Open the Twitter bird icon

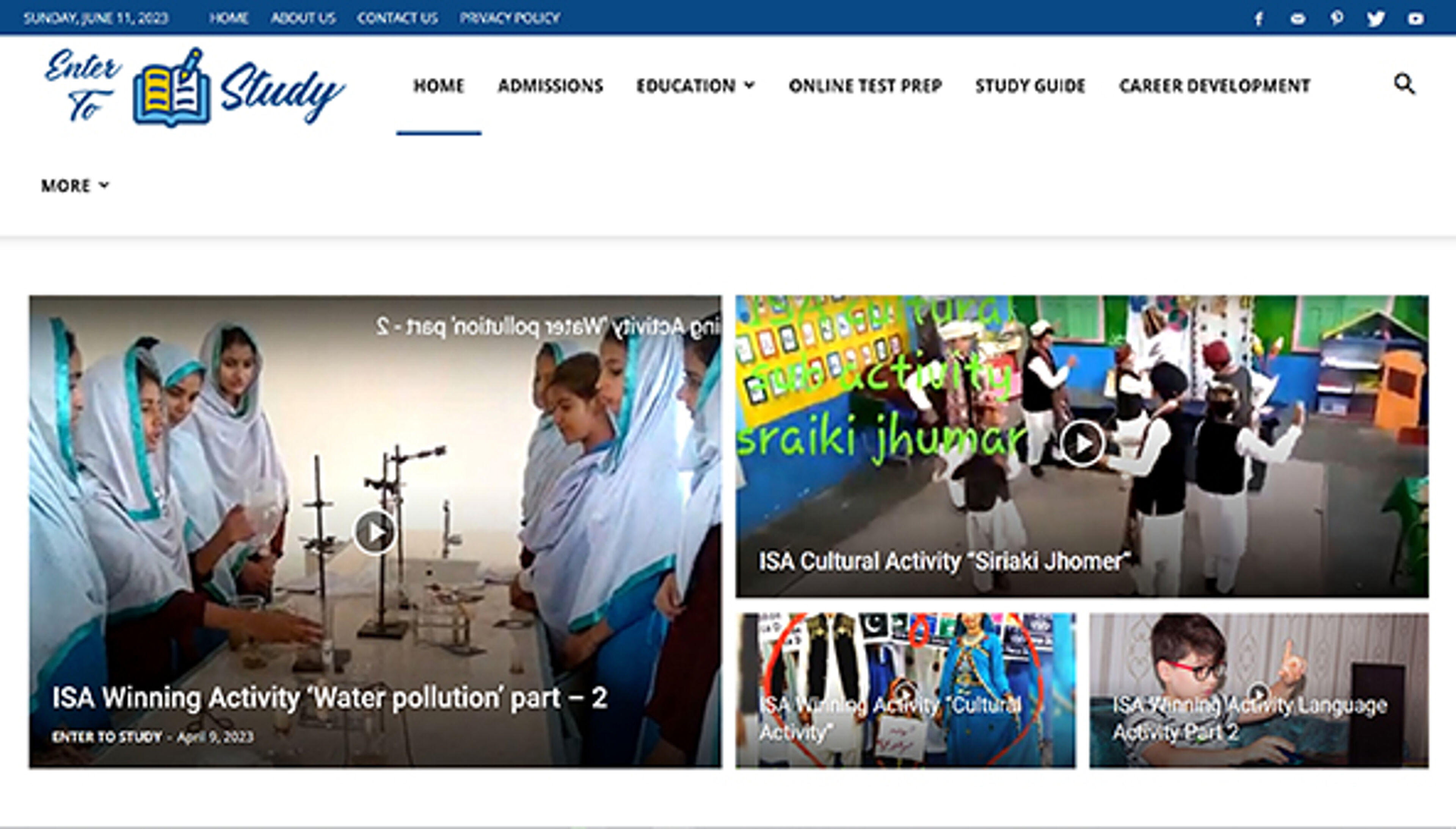tap(1376, 19)
